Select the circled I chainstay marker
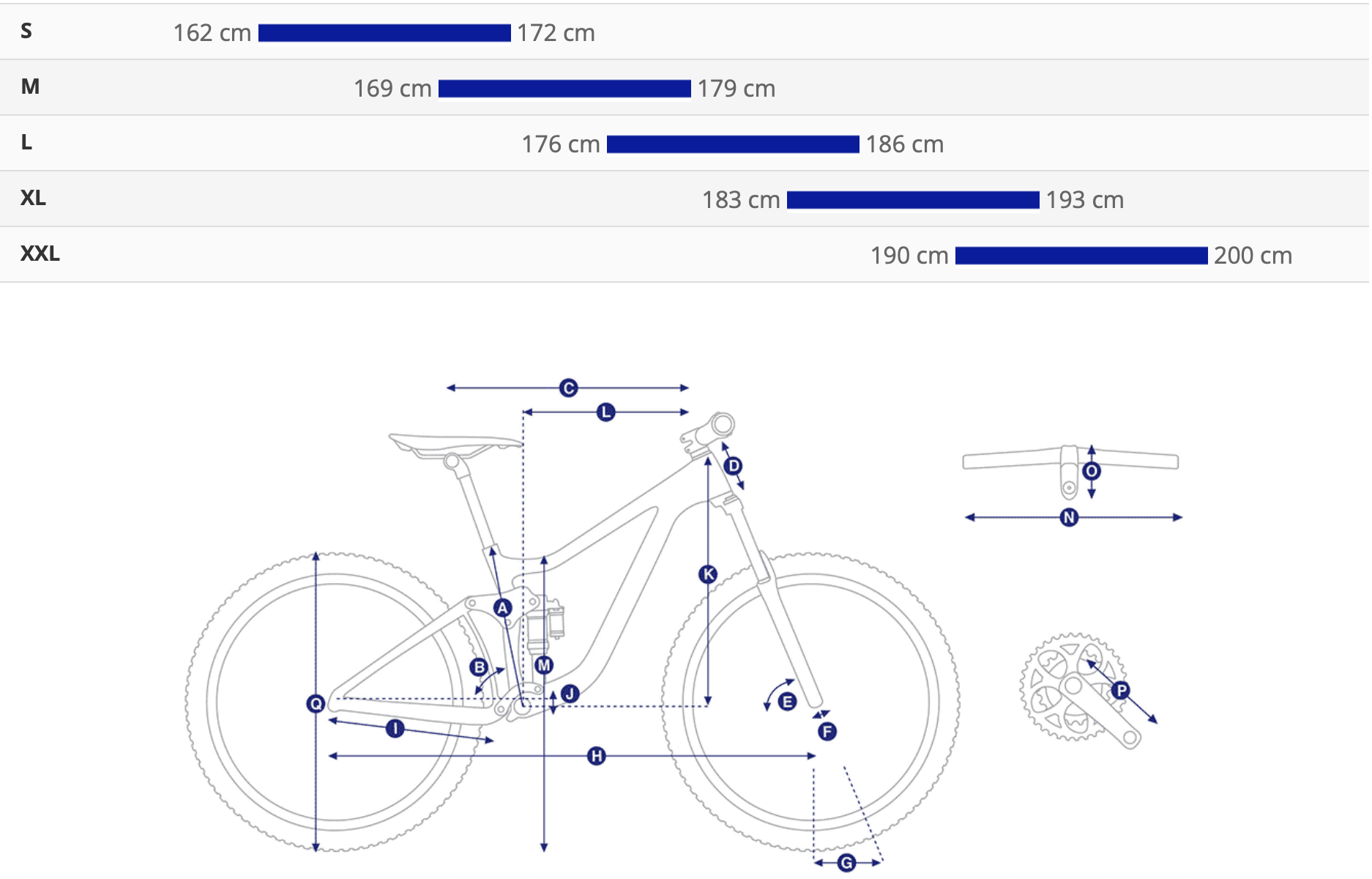Image resolution: width=1372 pixels, height=879 pixels. pos(395,728)
